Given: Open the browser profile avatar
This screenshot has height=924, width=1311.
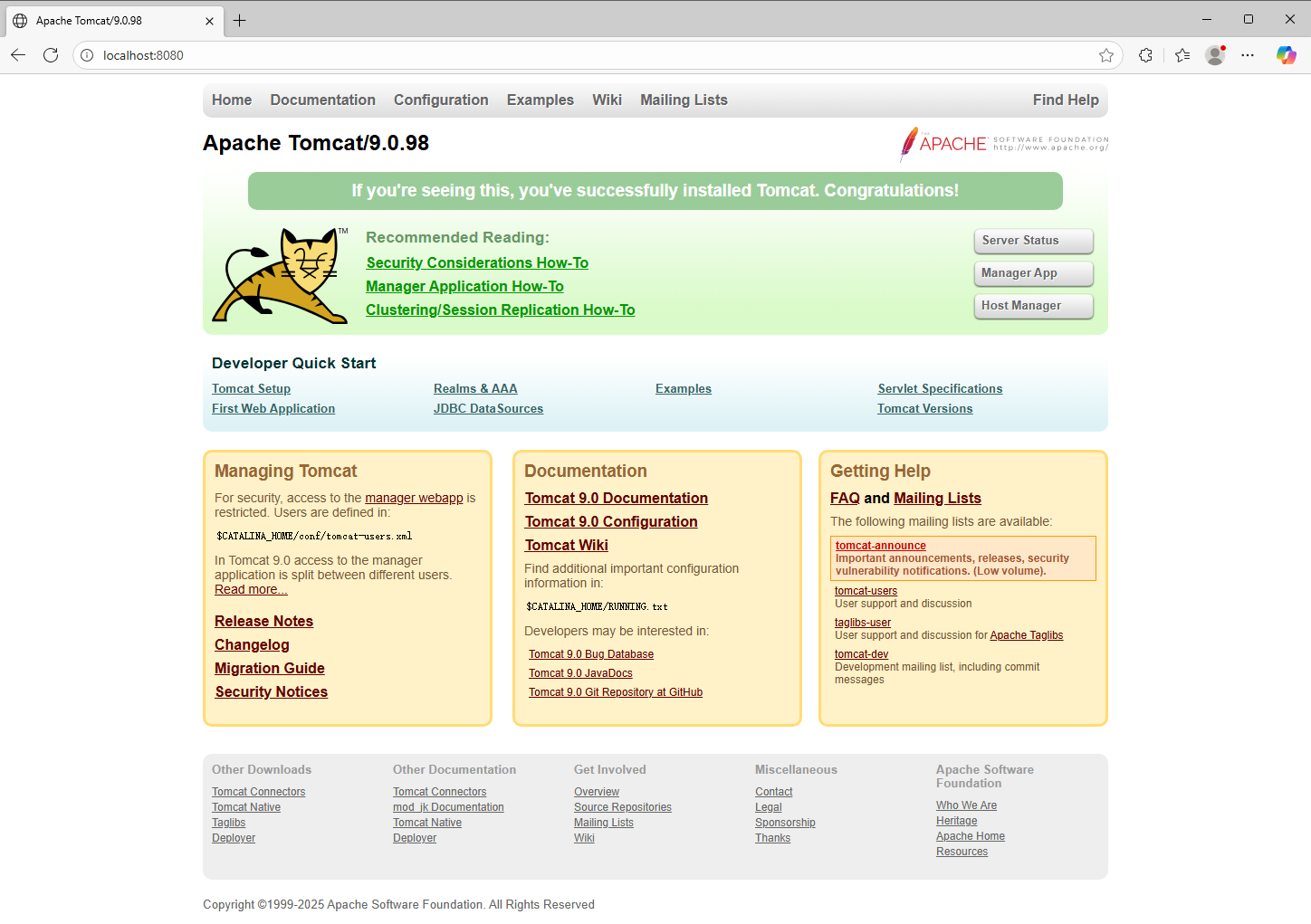Looking at the screenshot, I should click(1215, 55).
